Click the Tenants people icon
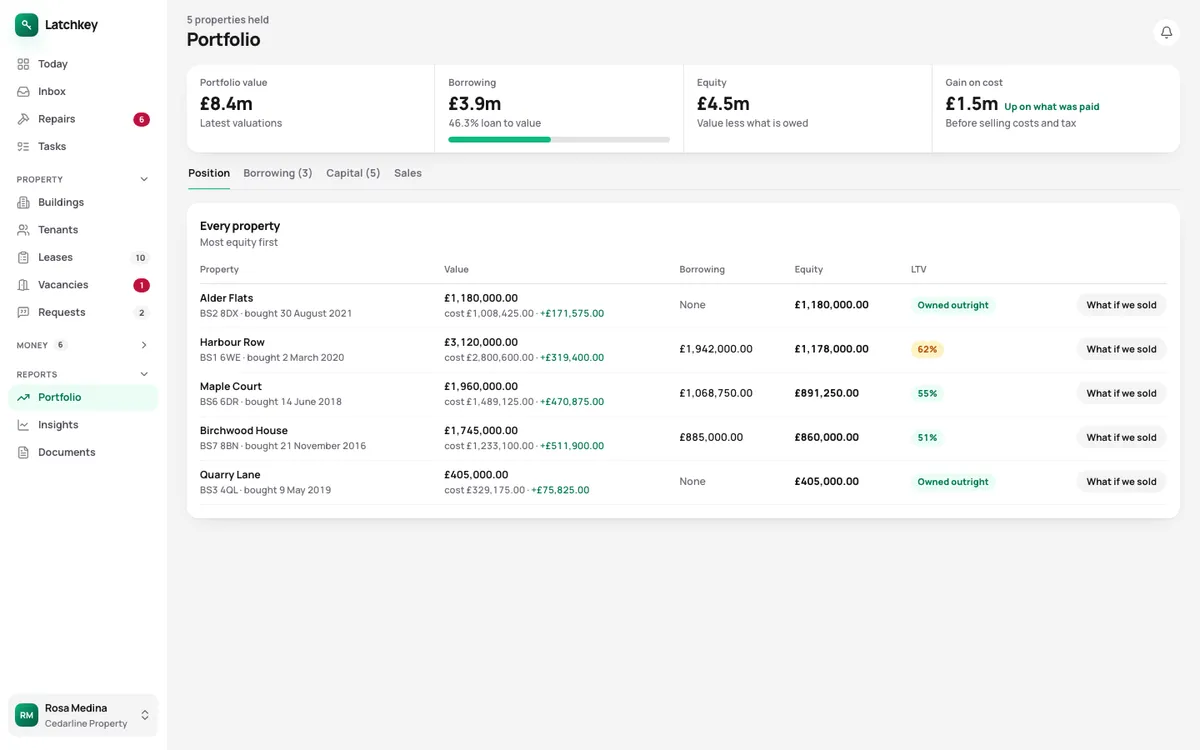Image resolution: width=1200 pixels, height=750 pixels. (x=23, y=230)
